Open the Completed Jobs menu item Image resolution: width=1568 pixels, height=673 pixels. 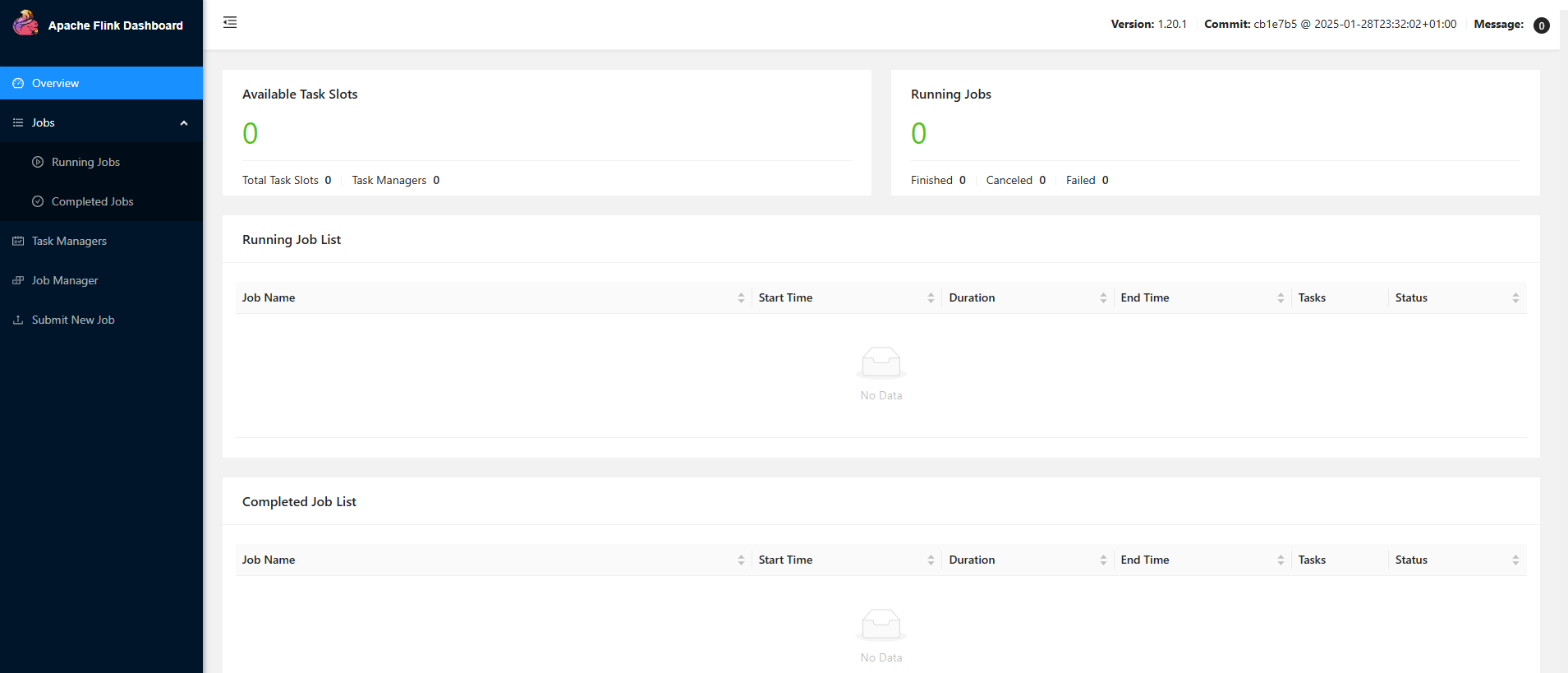(101, 201)
